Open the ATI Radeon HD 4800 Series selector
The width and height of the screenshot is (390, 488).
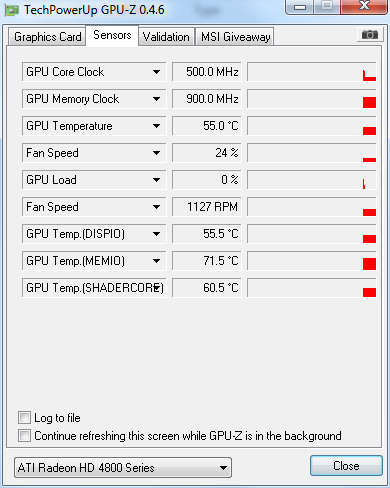[x=123, y=467]
